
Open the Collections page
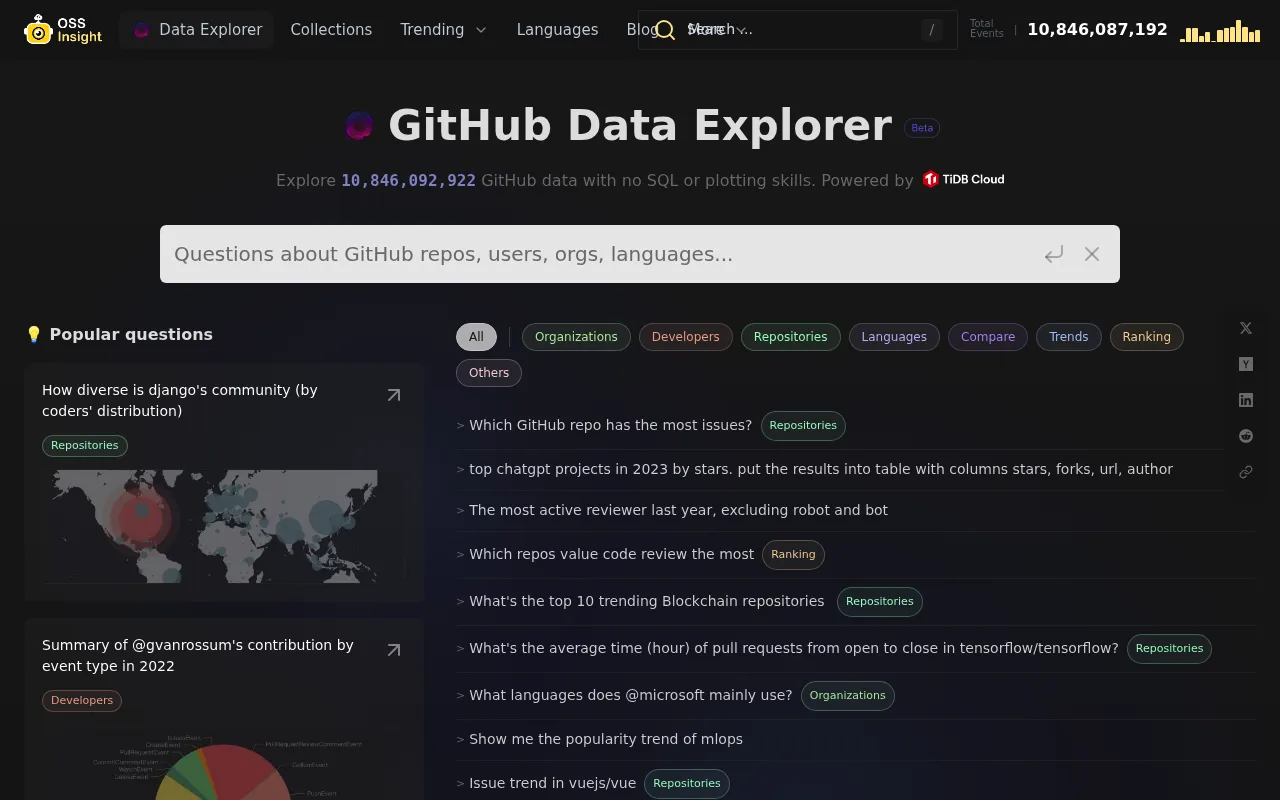331,30
